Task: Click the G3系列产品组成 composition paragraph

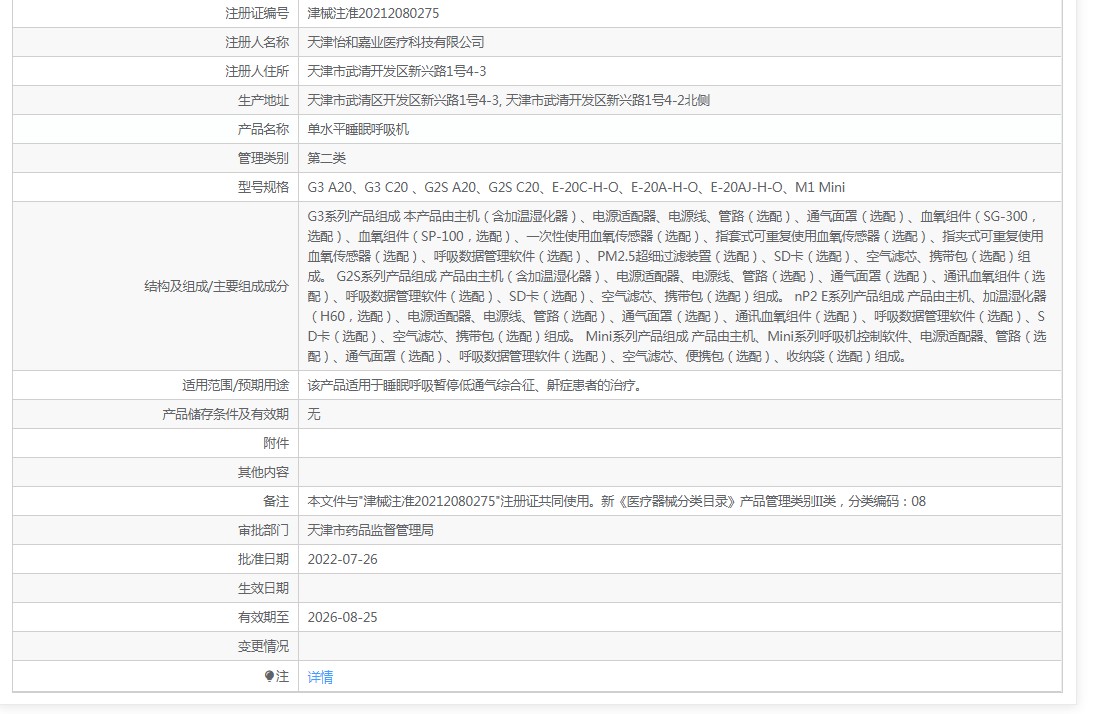Action: pyautogui.click(x=677, y=287)
